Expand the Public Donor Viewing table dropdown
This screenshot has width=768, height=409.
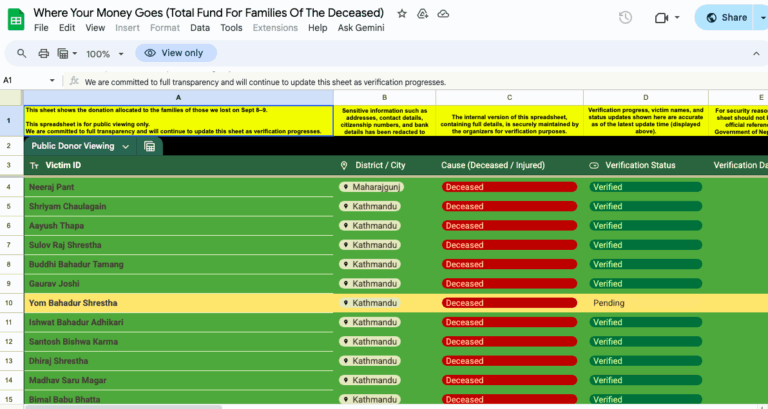click(126, 146)
